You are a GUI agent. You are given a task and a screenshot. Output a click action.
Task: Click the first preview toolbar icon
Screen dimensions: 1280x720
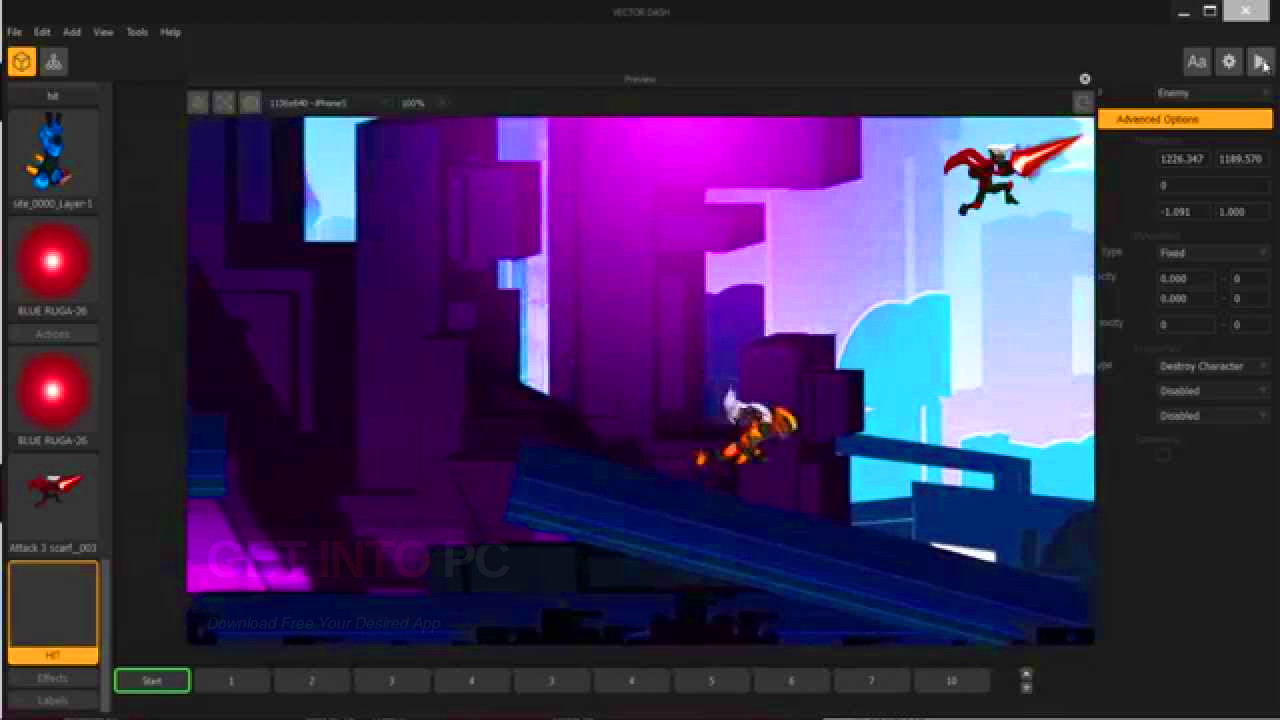pyautogui.click(x=198, y=103)
